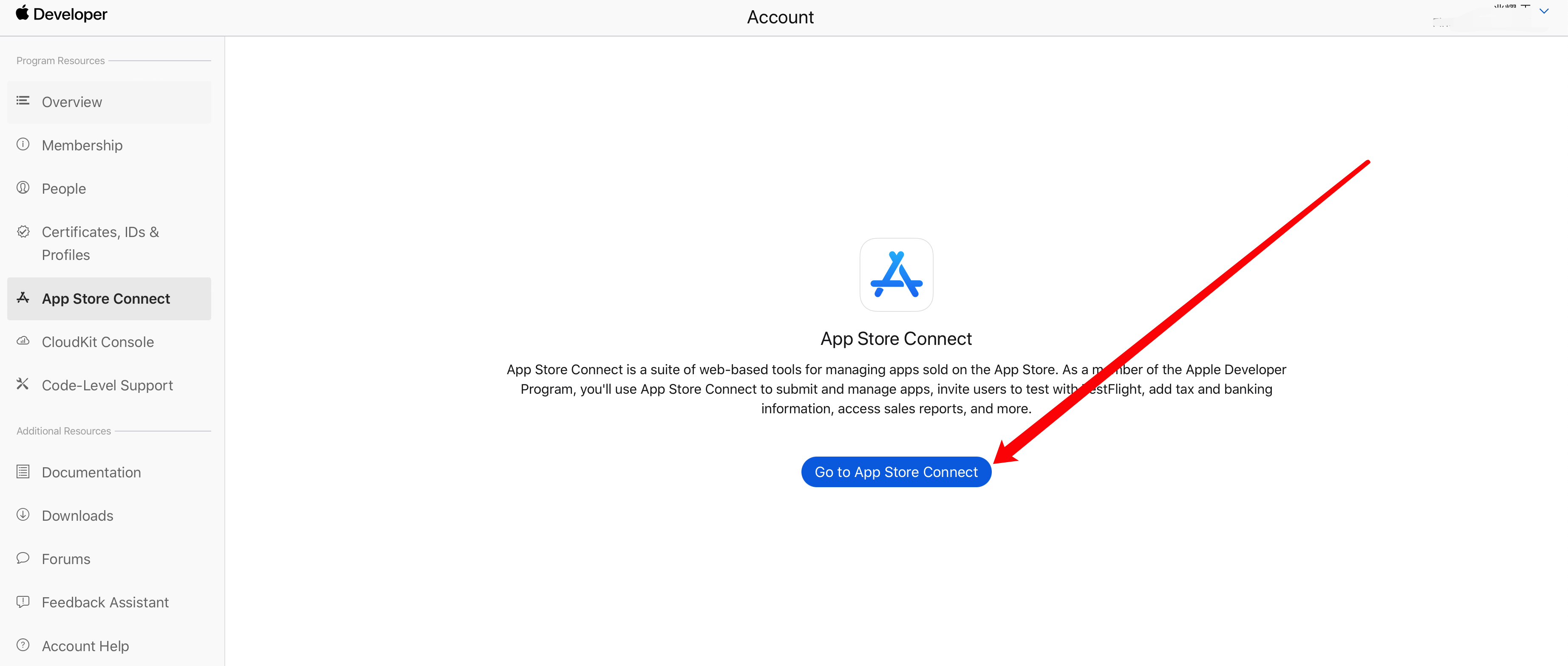Click the Feedback Assistant icon
The width and height of the screenshot is (1568, 666).
coord(23,601)
